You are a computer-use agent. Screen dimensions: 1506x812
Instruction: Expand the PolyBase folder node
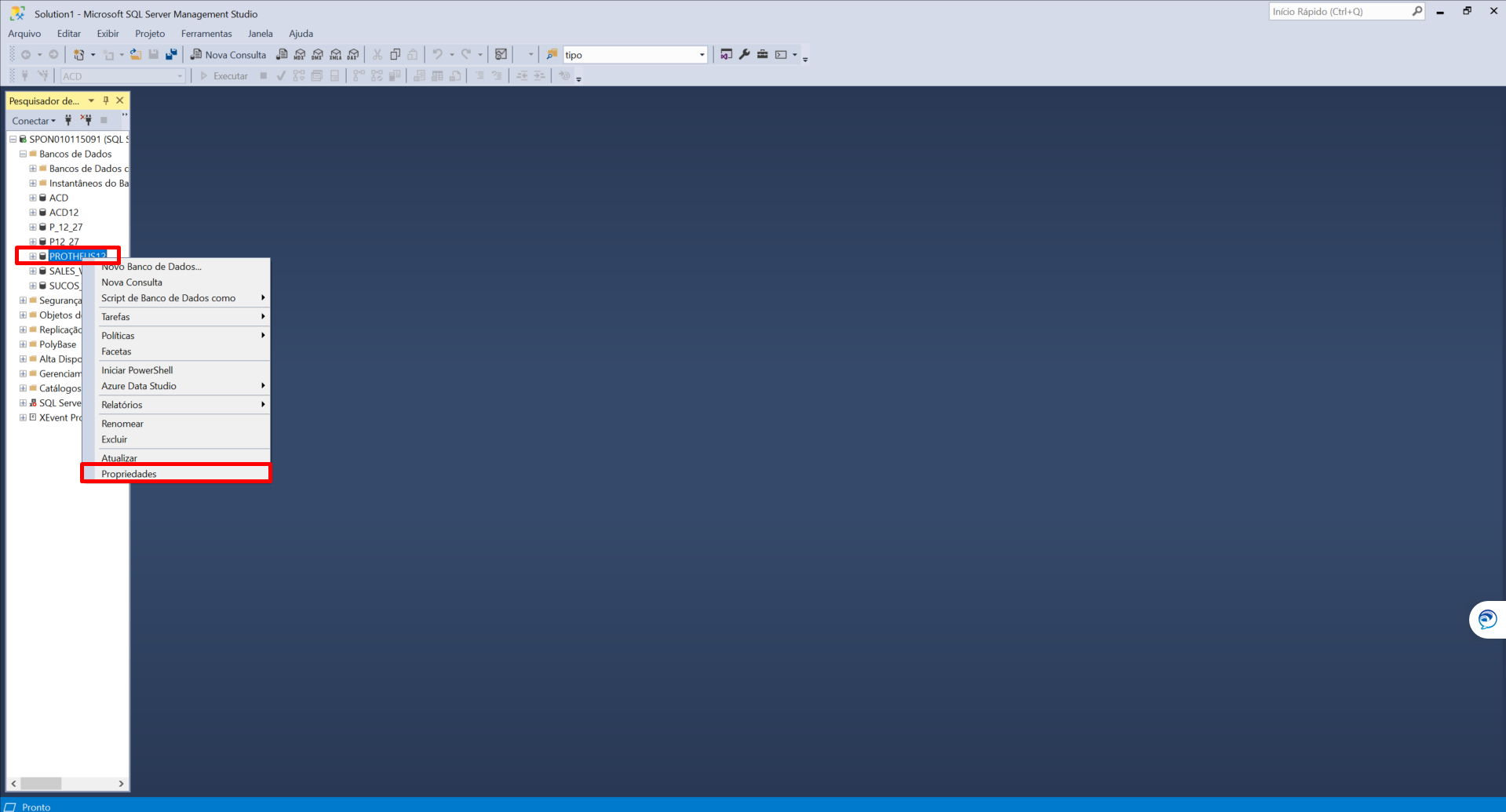click(x=23, y=344)
